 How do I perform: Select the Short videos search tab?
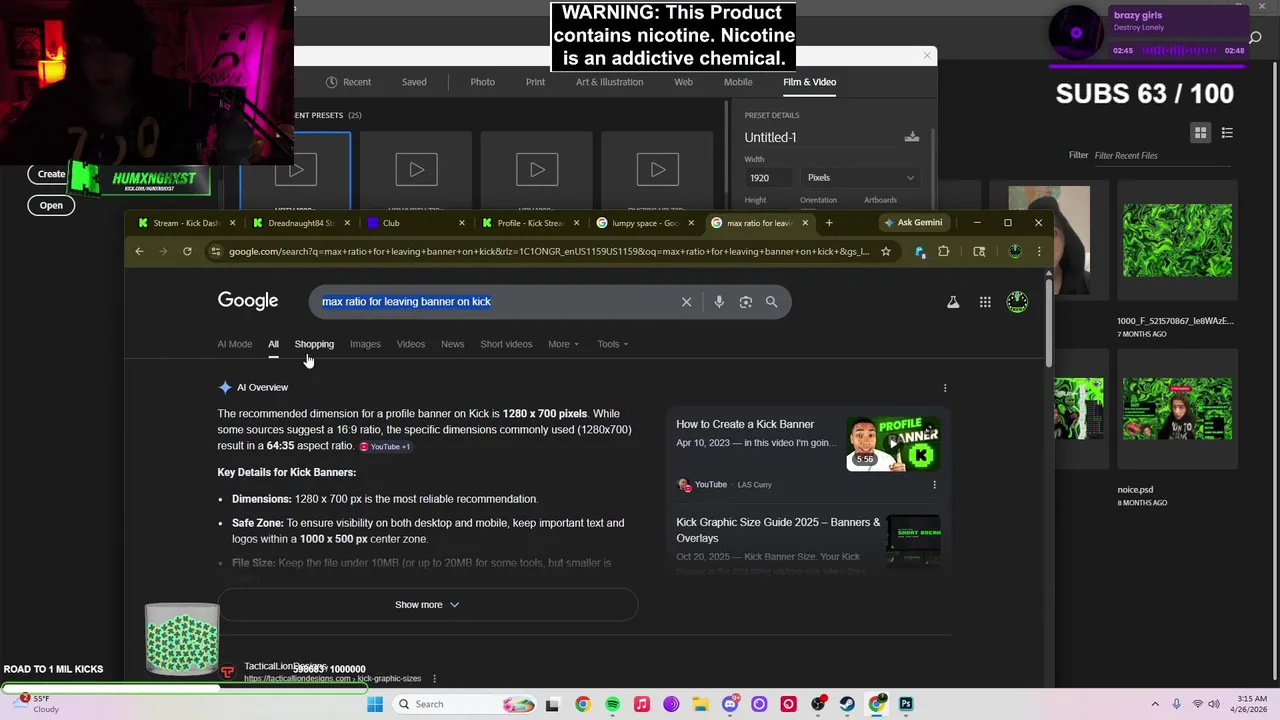coord(506,344)
